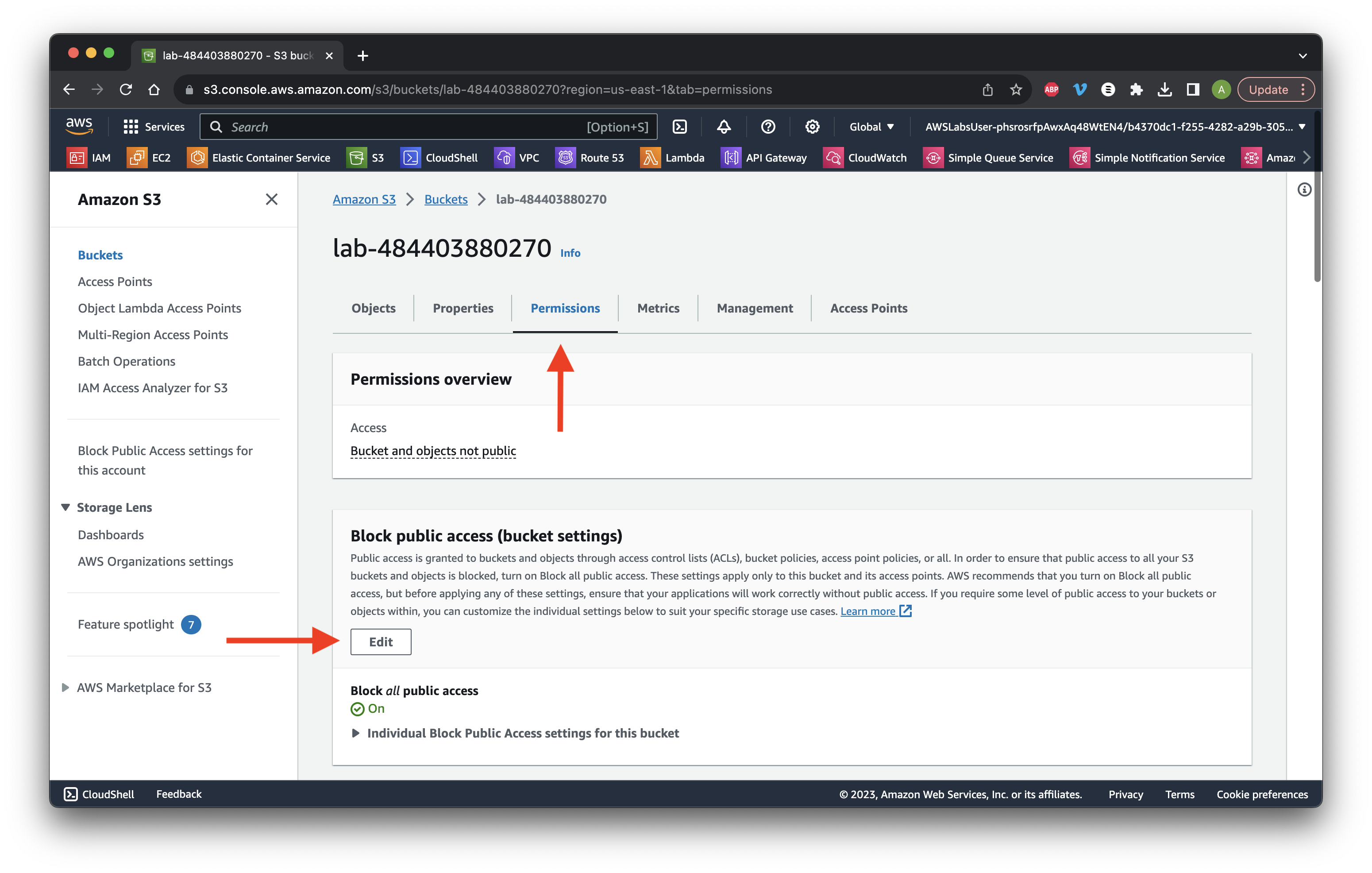Open the S3 shortcut in the favorites bar
The height and width of the screenshot is (873, 1372).
365,158
